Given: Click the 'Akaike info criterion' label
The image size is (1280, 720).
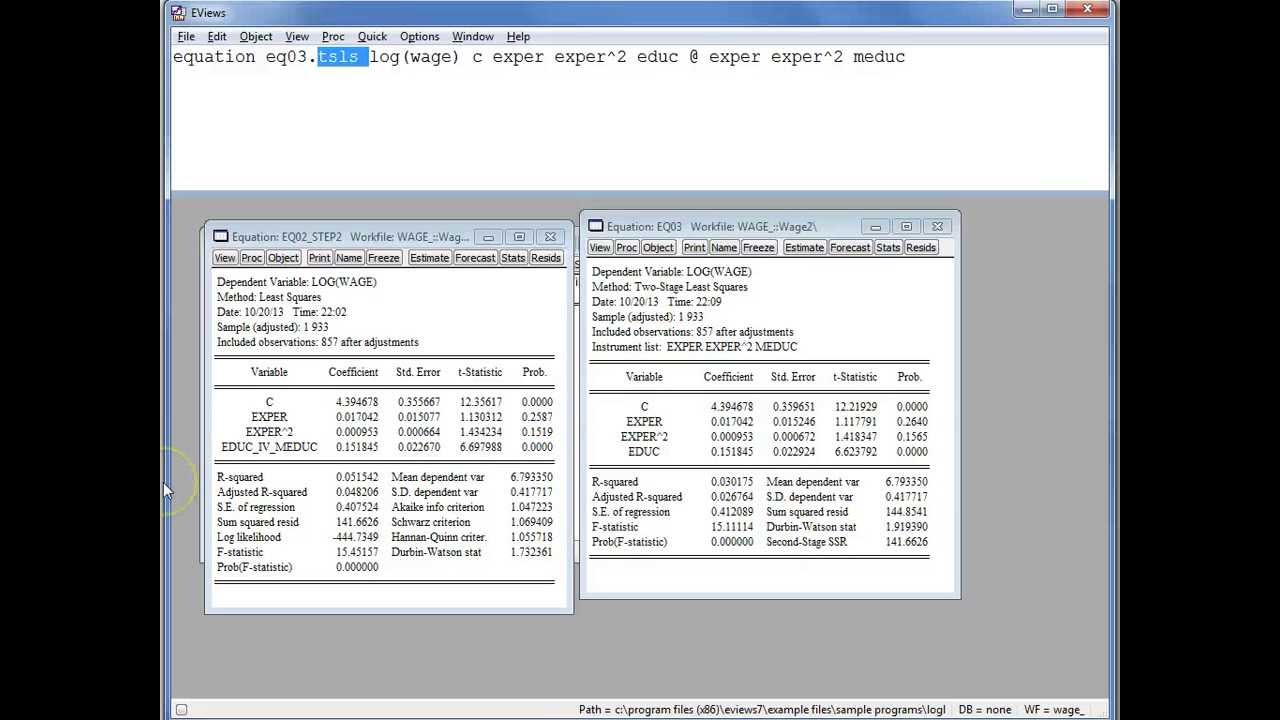Looking at the screenshot, I should click(x=438, y=507).
